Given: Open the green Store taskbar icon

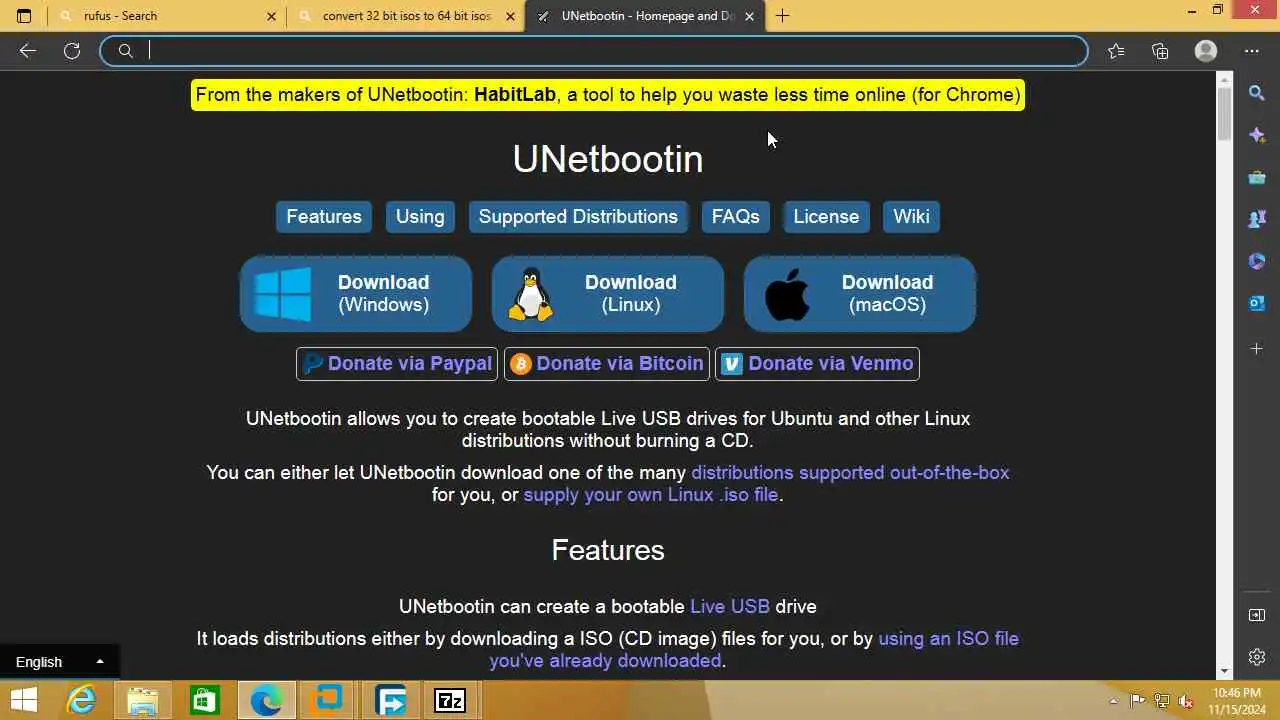Looking at the screenshot, I should [x=205, y=700].
